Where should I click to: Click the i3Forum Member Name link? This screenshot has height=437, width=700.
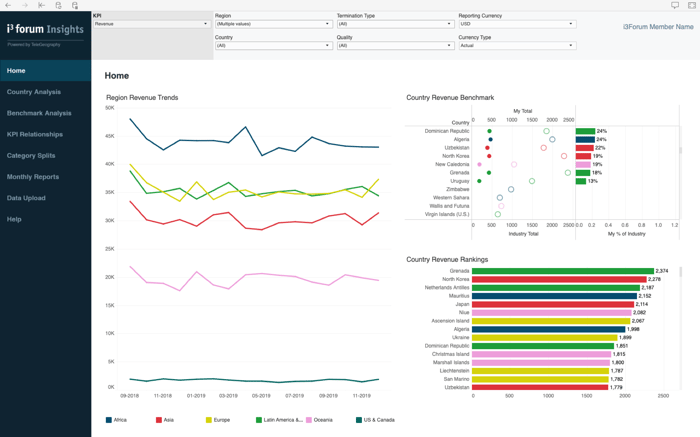pos(658,27)
